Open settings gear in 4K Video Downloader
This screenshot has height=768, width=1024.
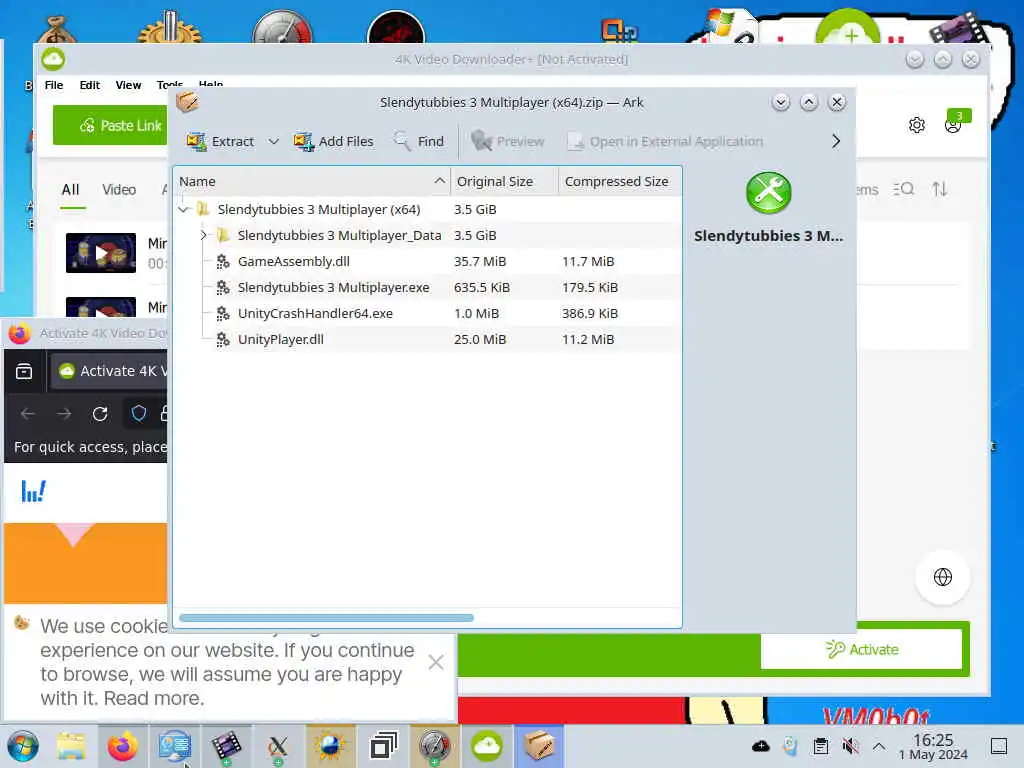(x=917, y=125)
